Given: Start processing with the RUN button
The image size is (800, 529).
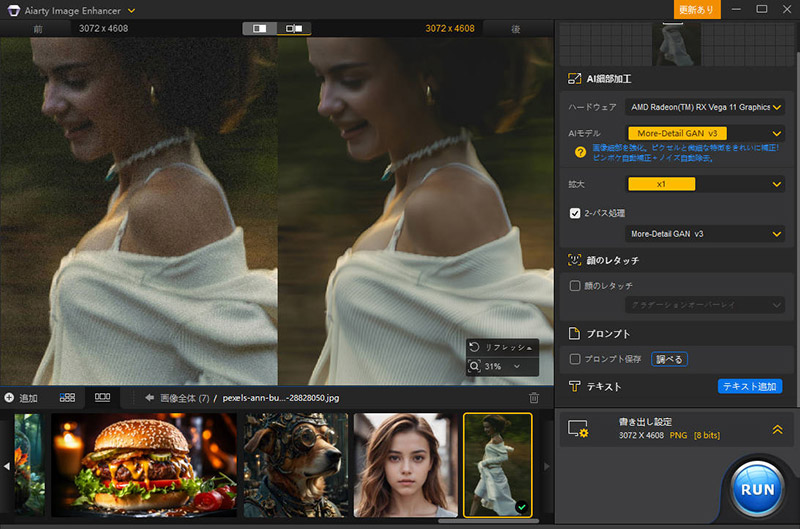Looking at the screenshot, I should click(757, 490).
